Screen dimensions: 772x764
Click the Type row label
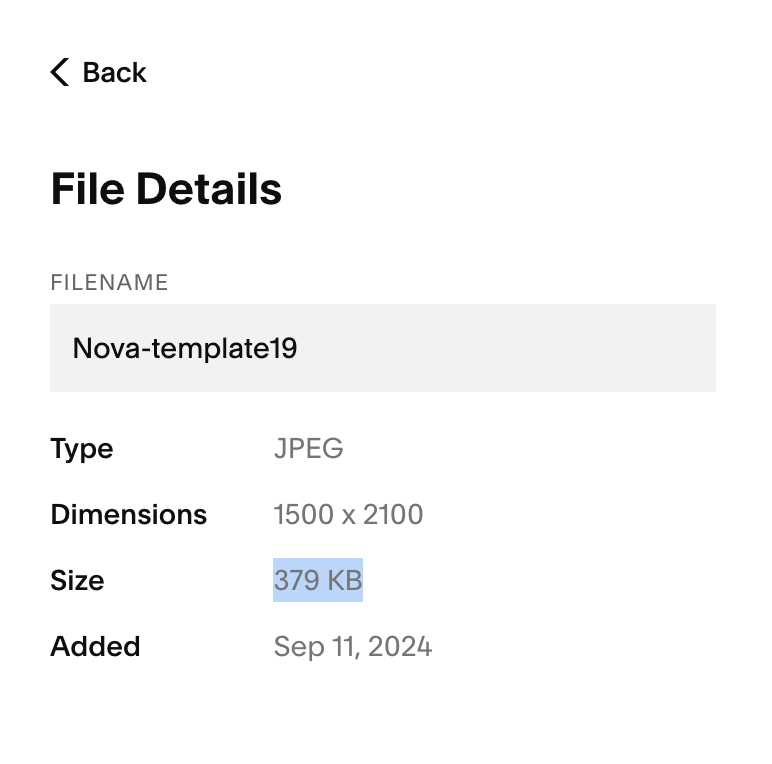(x=82, y=449)
